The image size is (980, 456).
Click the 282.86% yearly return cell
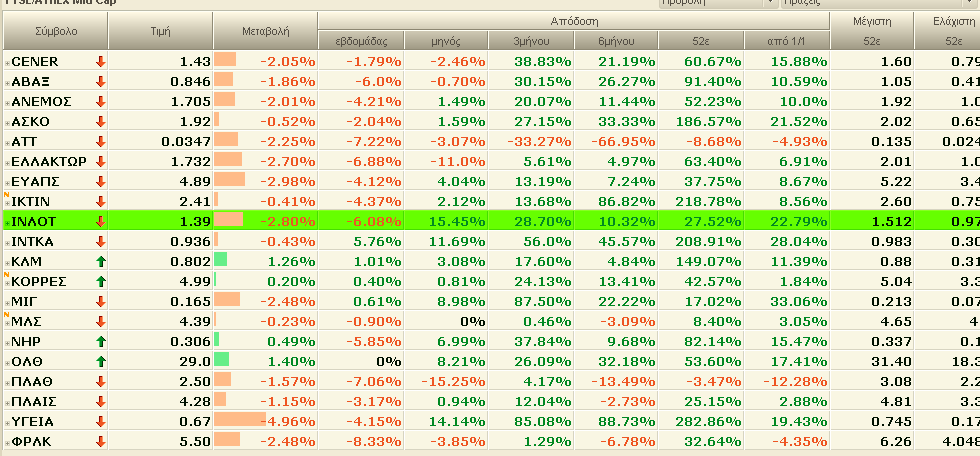tap(709, 421)
